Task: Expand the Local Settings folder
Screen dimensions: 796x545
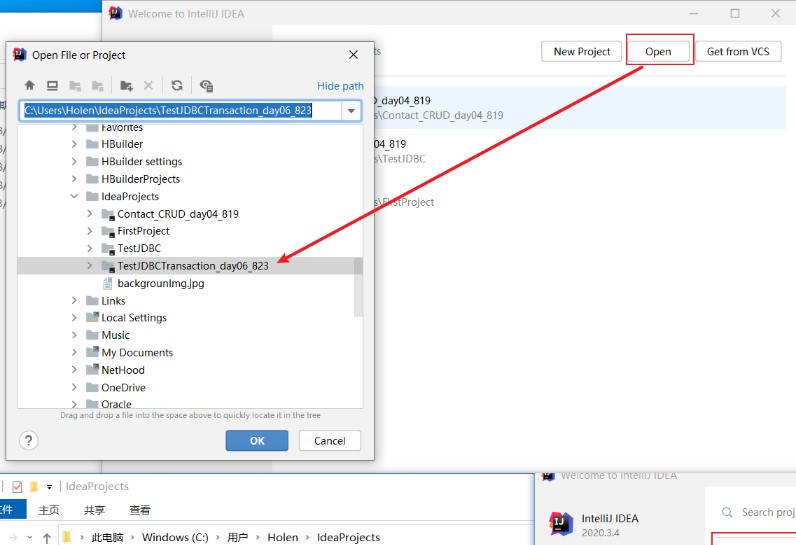Action: [x=74, y=318]
